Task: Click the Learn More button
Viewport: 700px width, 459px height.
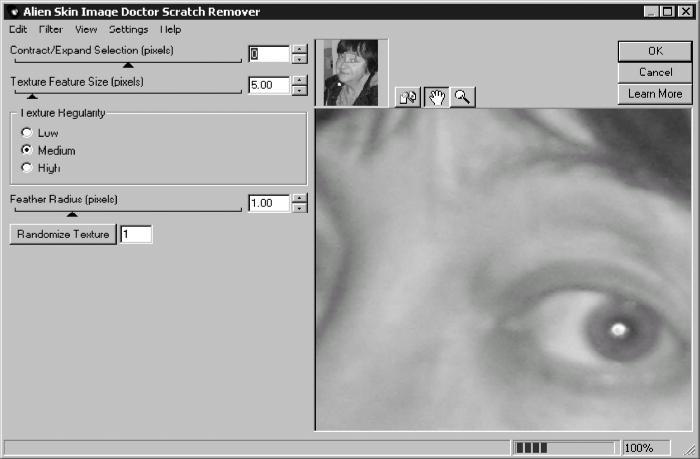Action: click(654, 94)
